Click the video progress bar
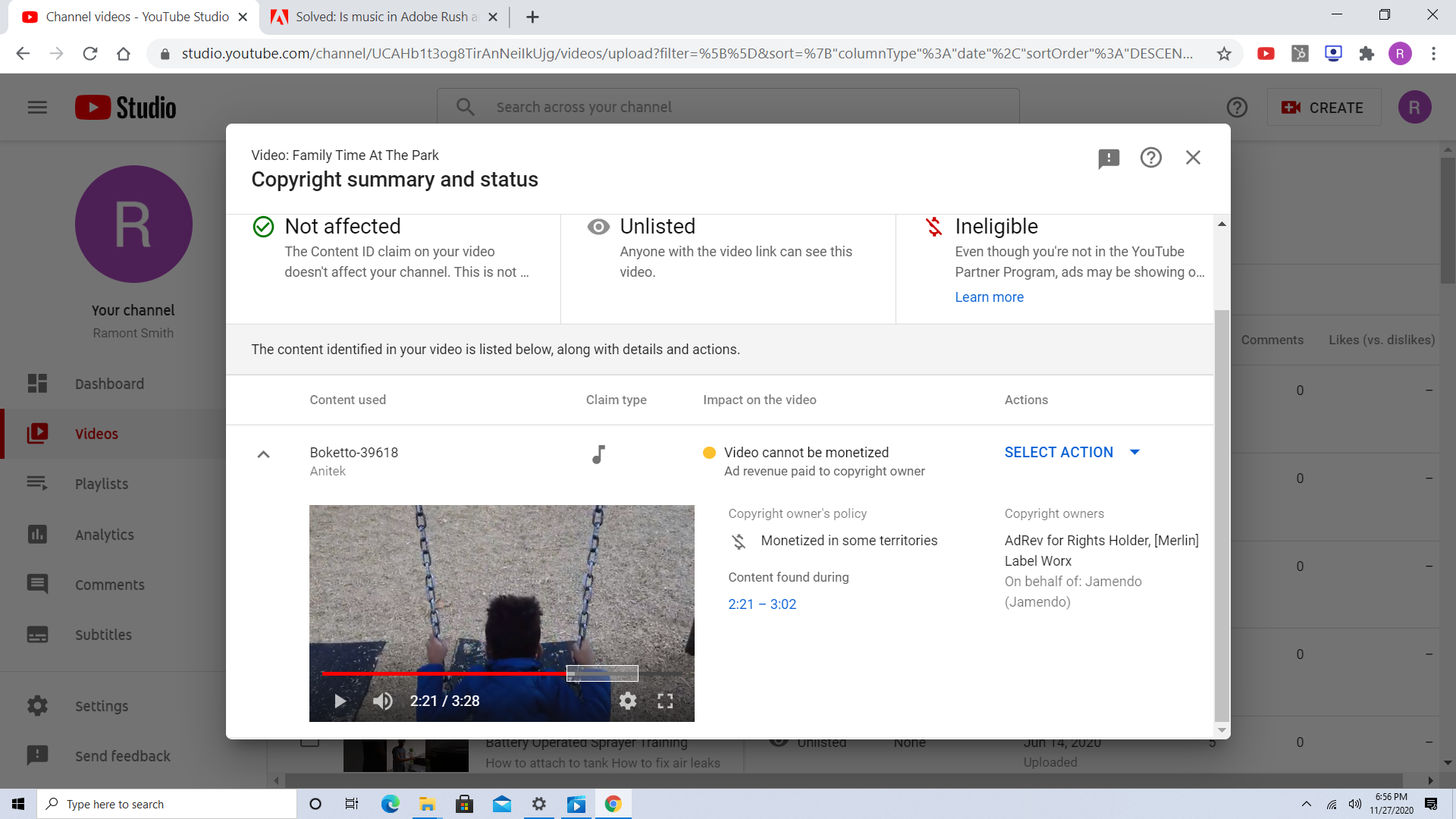The image size is (1456, 819). click(455, 673)
